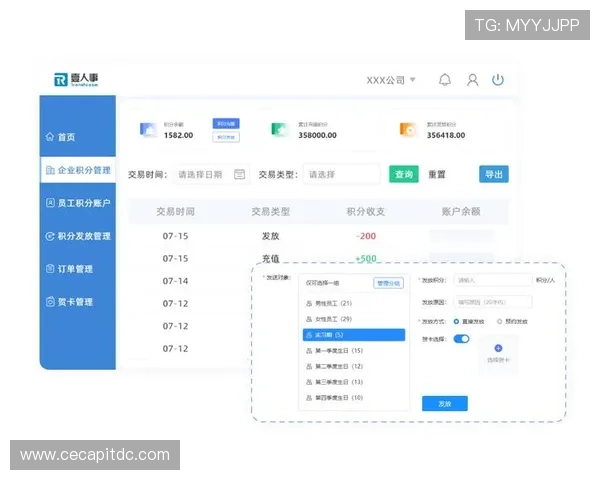Select the 第四季度生日 (10) group
This screenshot has width=600, height=480.
354,398
